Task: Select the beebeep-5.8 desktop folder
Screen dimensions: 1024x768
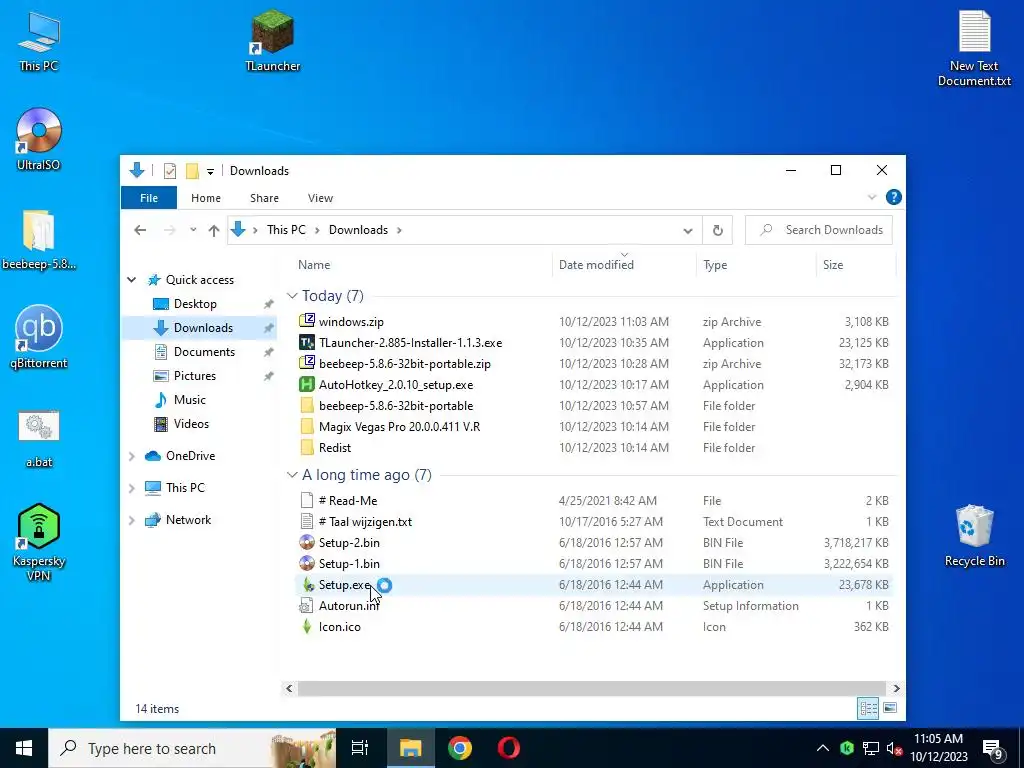Action: [x=39, y=240]
